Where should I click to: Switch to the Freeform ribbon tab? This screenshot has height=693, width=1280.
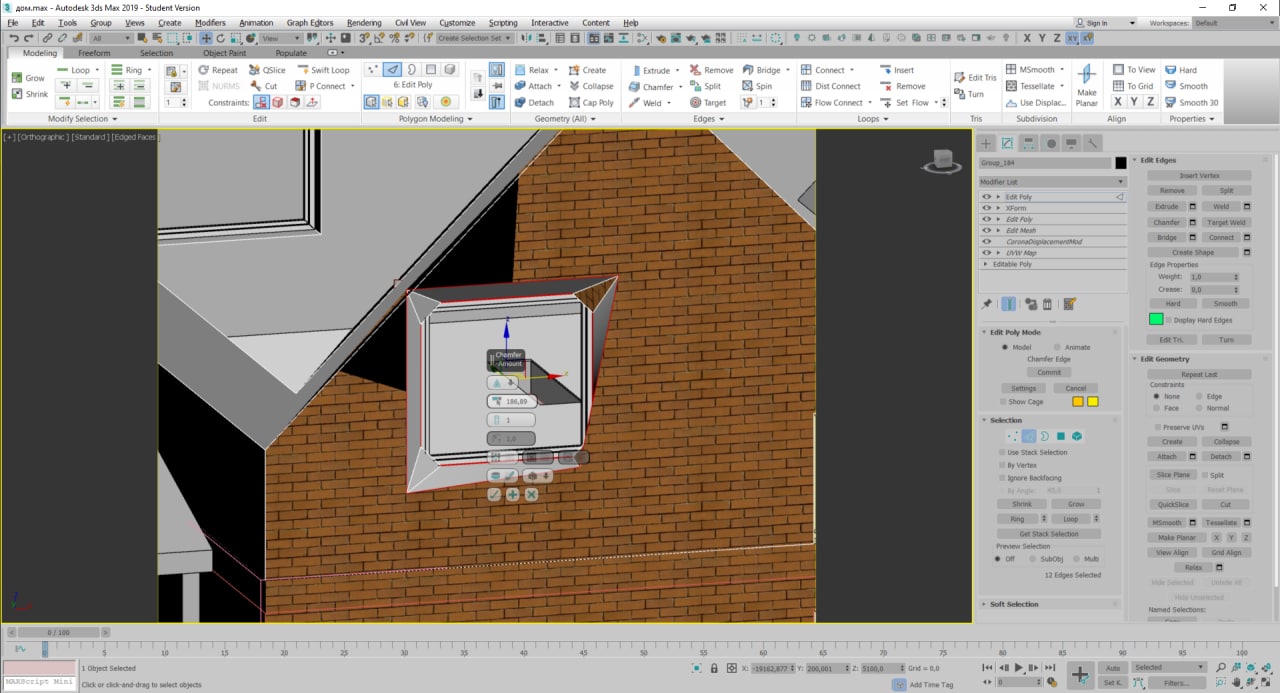[94, 53]
